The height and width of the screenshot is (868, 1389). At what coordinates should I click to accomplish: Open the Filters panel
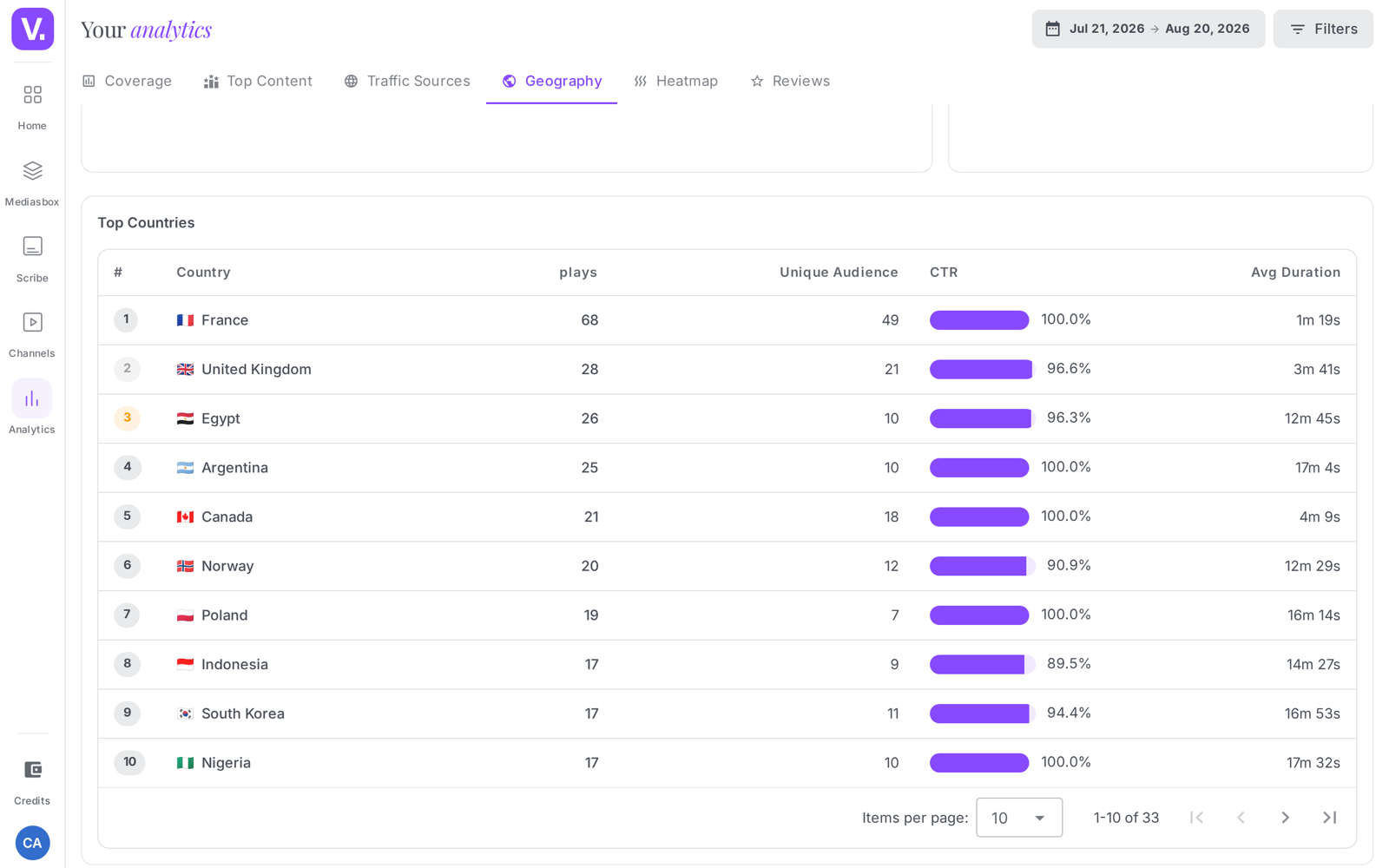[1323, 29]
